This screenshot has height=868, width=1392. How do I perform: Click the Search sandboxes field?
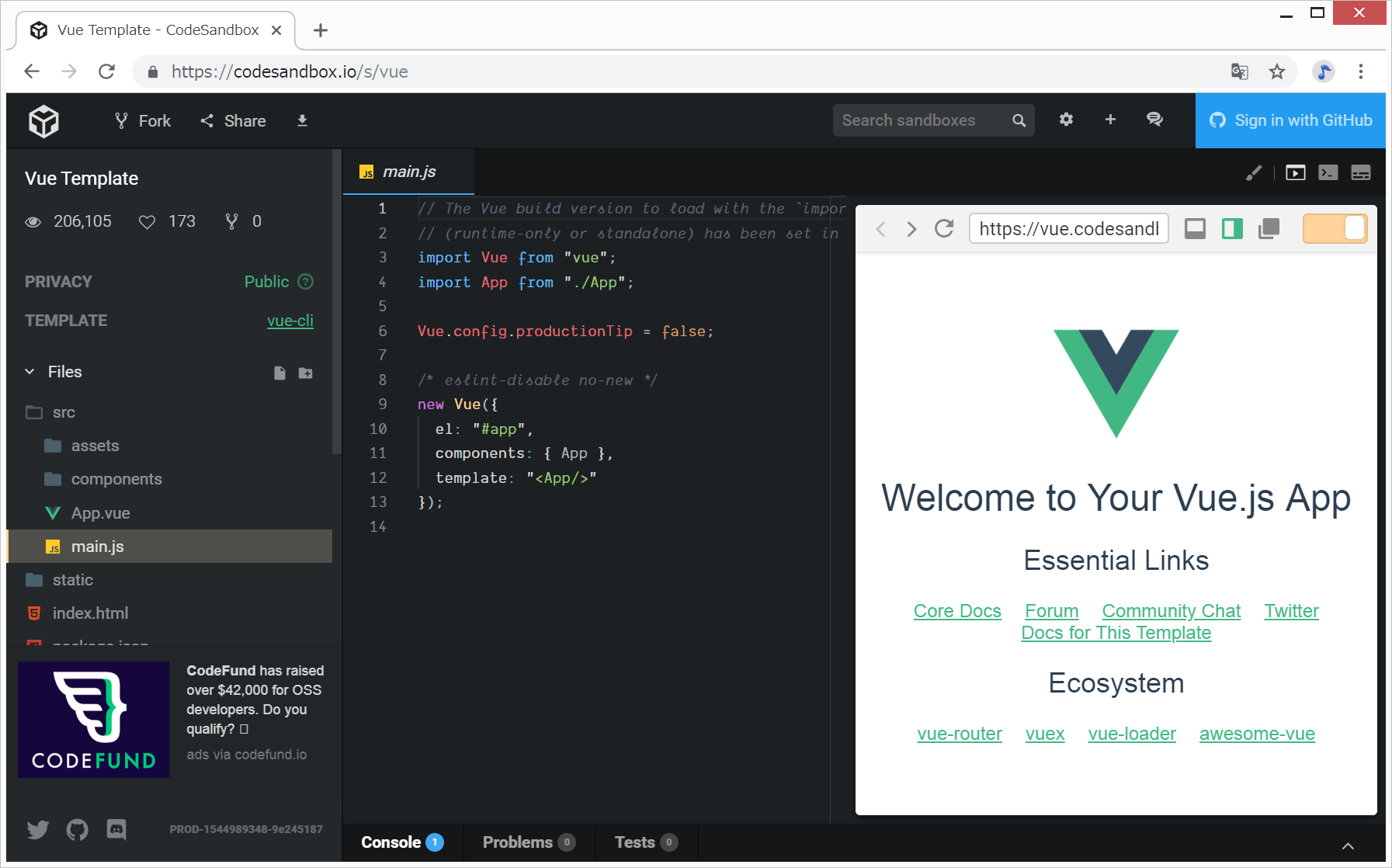[x=920, y=120]
